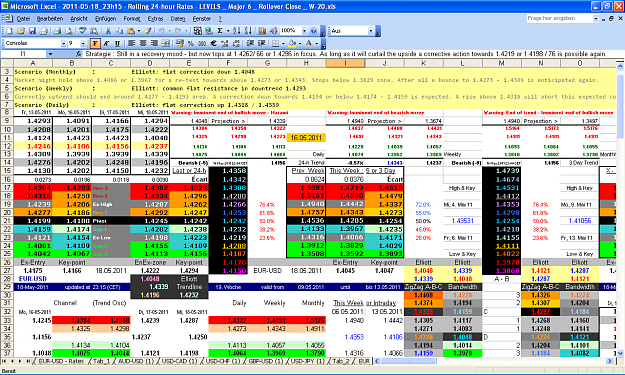625x375 pixels.
Task: Open the Paste options dropdown arrow
Action: pyautogui.click(x=138, y=31)
